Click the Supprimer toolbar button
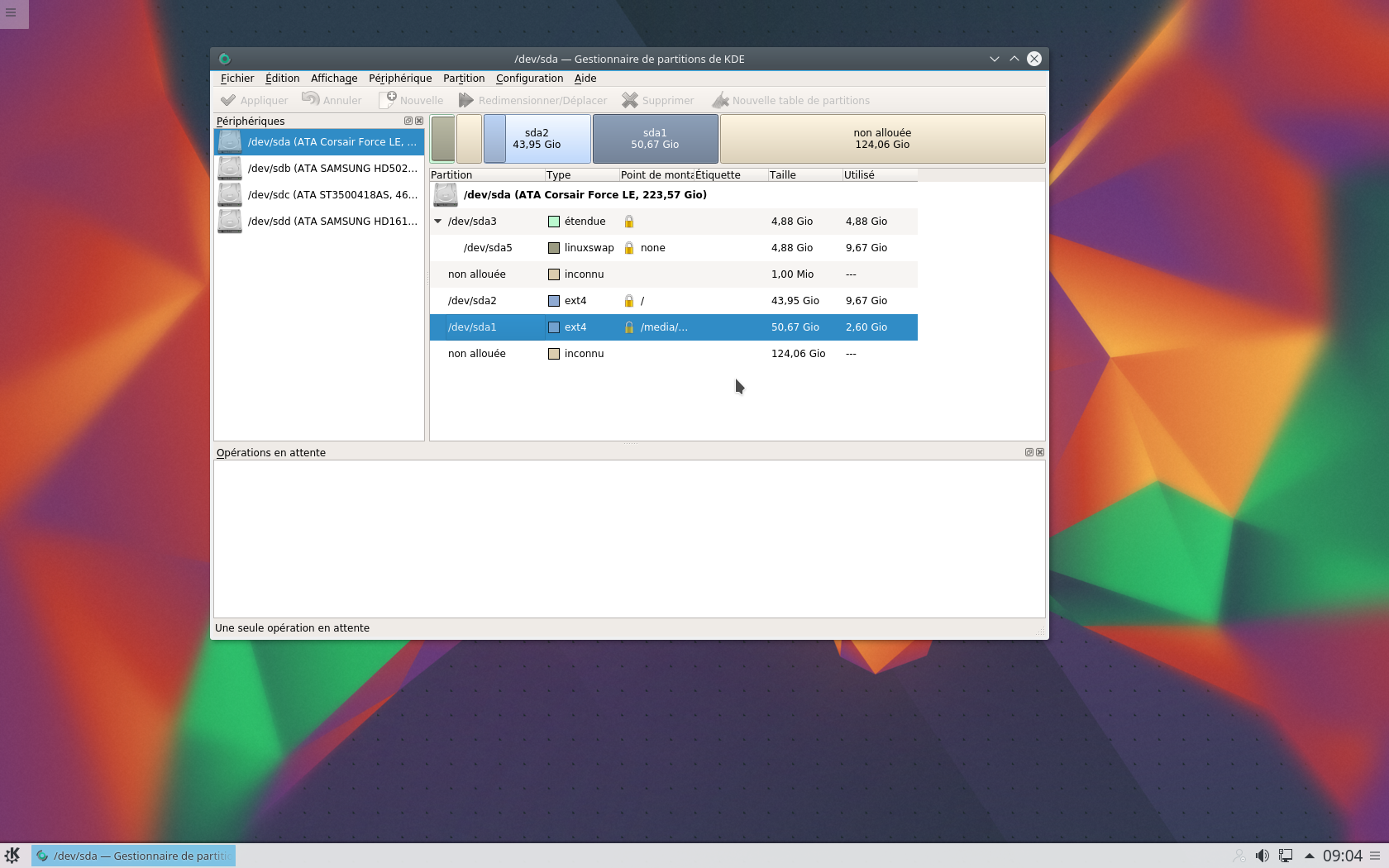Viewport: 1389px width, 868px height. click(x=658, y=100)
